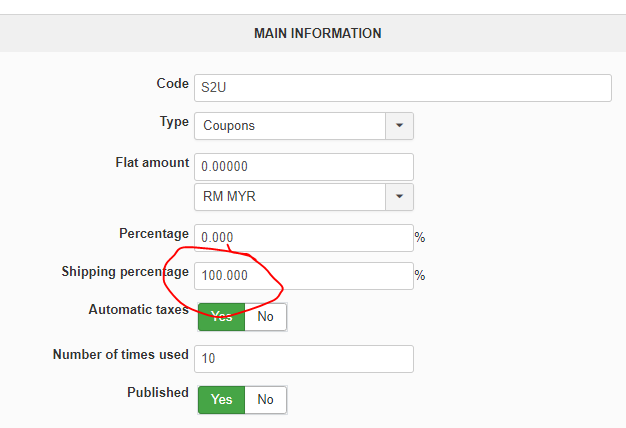Click the Published label text
626x428 pixels.
coord(157,393)
